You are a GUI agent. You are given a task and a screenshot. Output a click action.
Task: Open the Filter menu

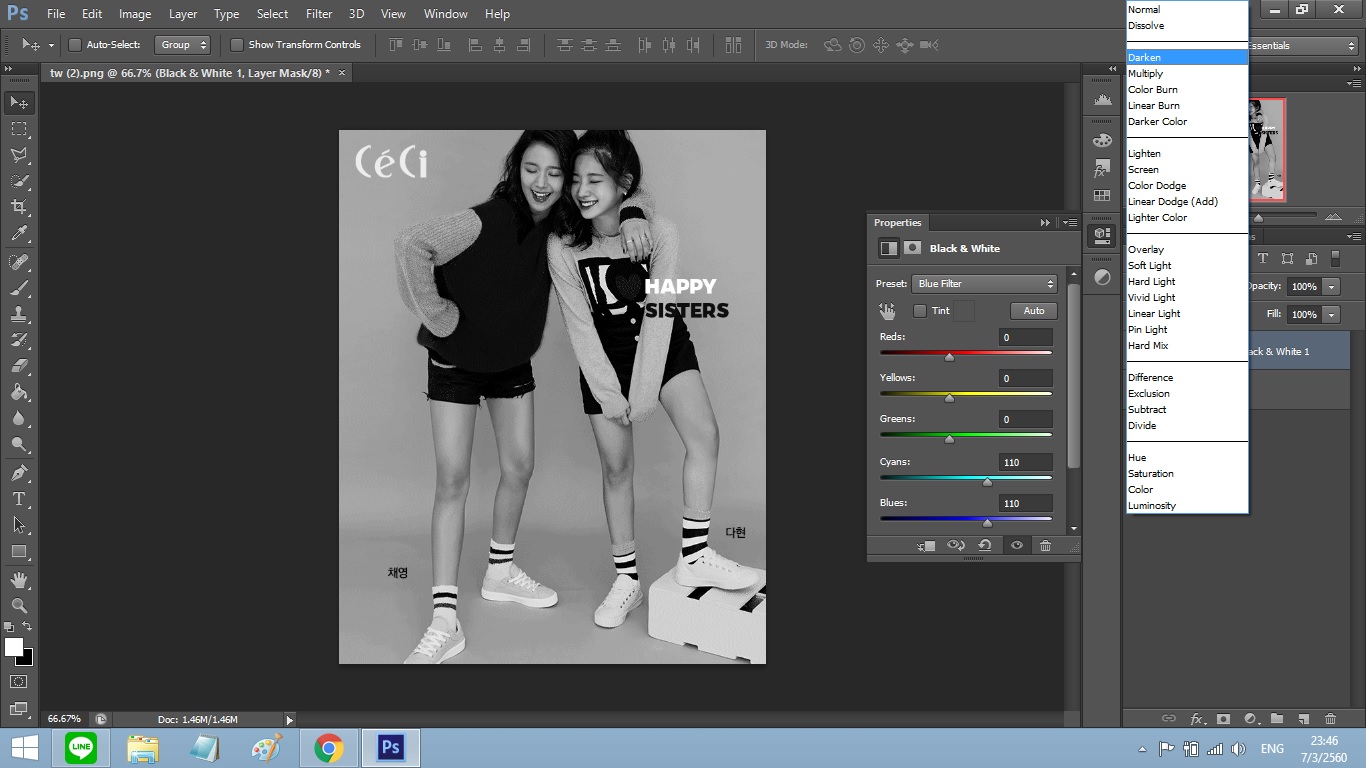[x=319, y=14]
